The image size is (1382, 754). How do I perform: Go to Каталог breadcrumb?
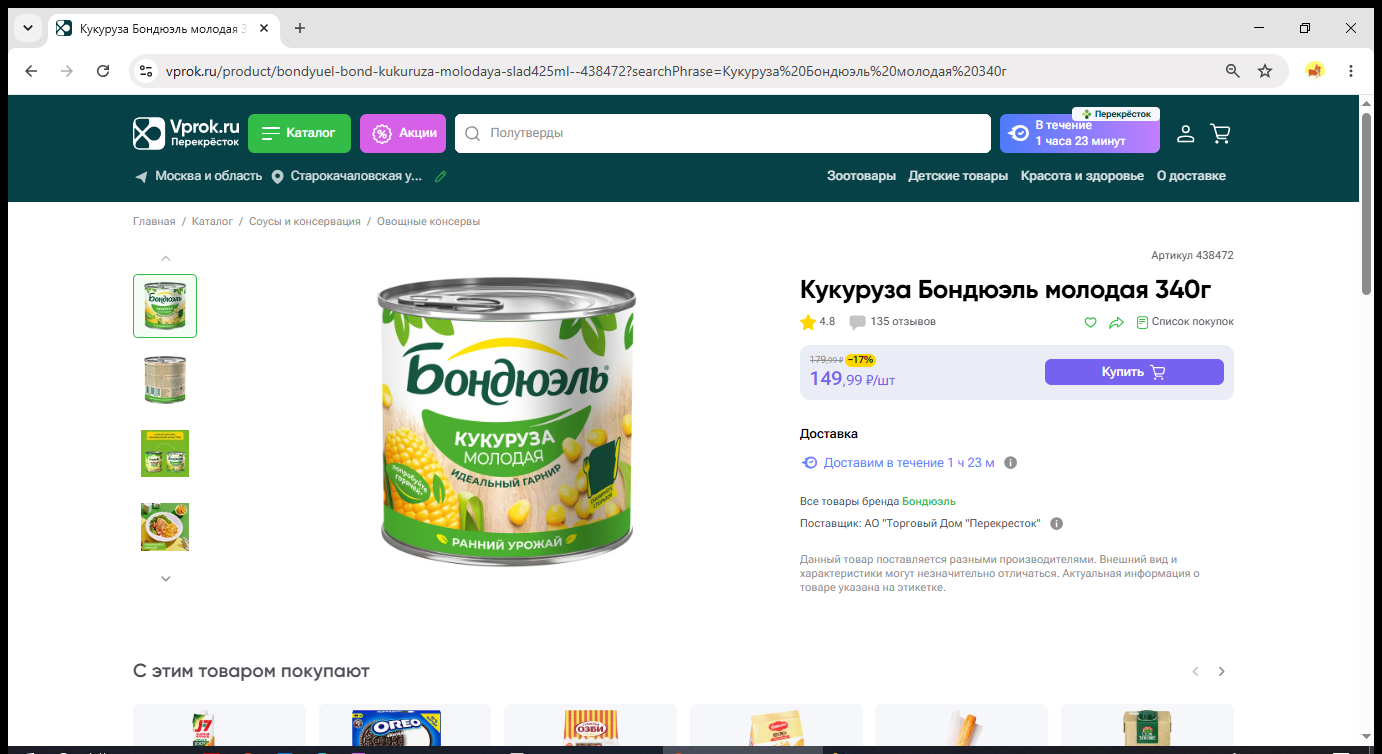point(212,221)
